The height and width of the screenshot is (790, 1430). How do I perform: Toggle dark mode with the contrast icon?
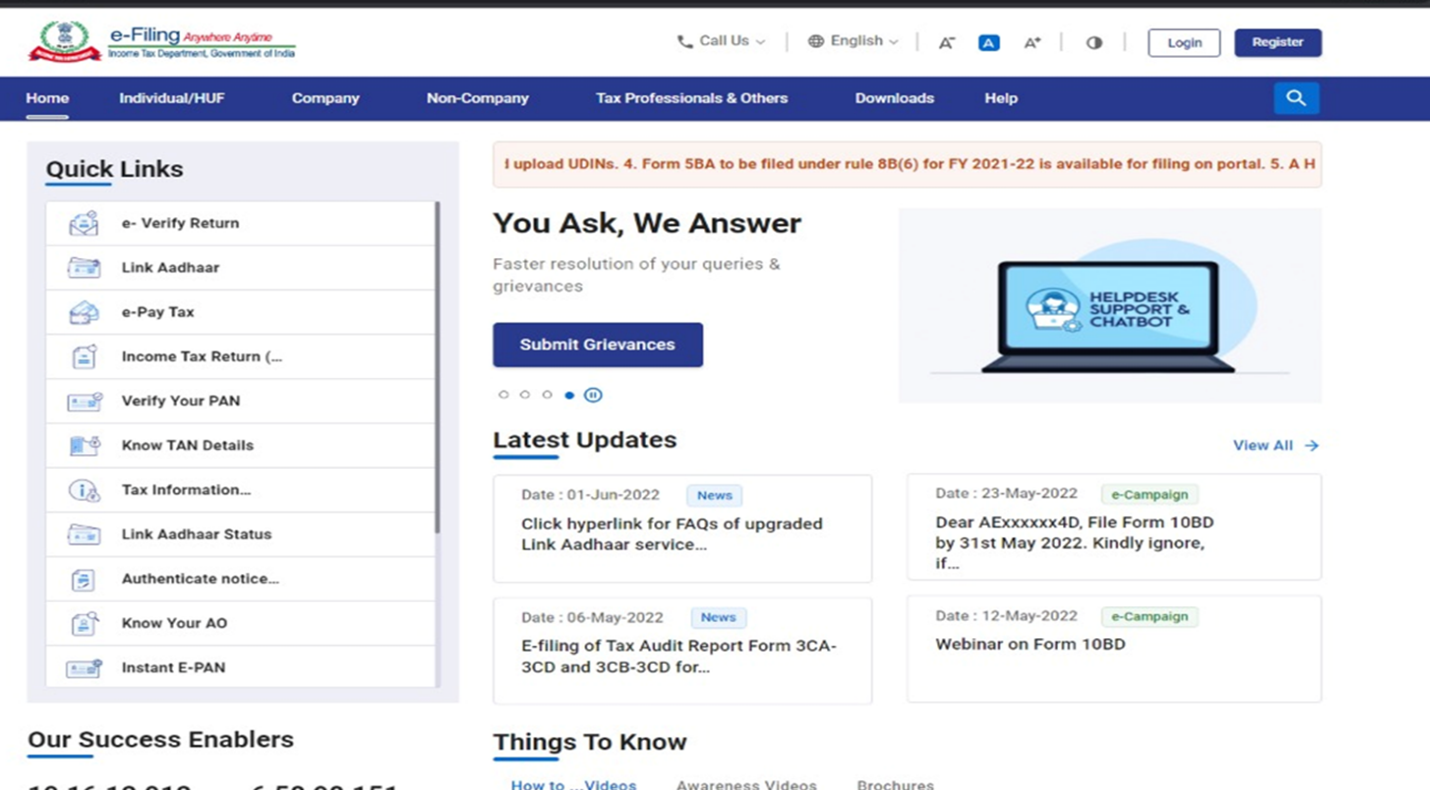(x=1094, y=42)
